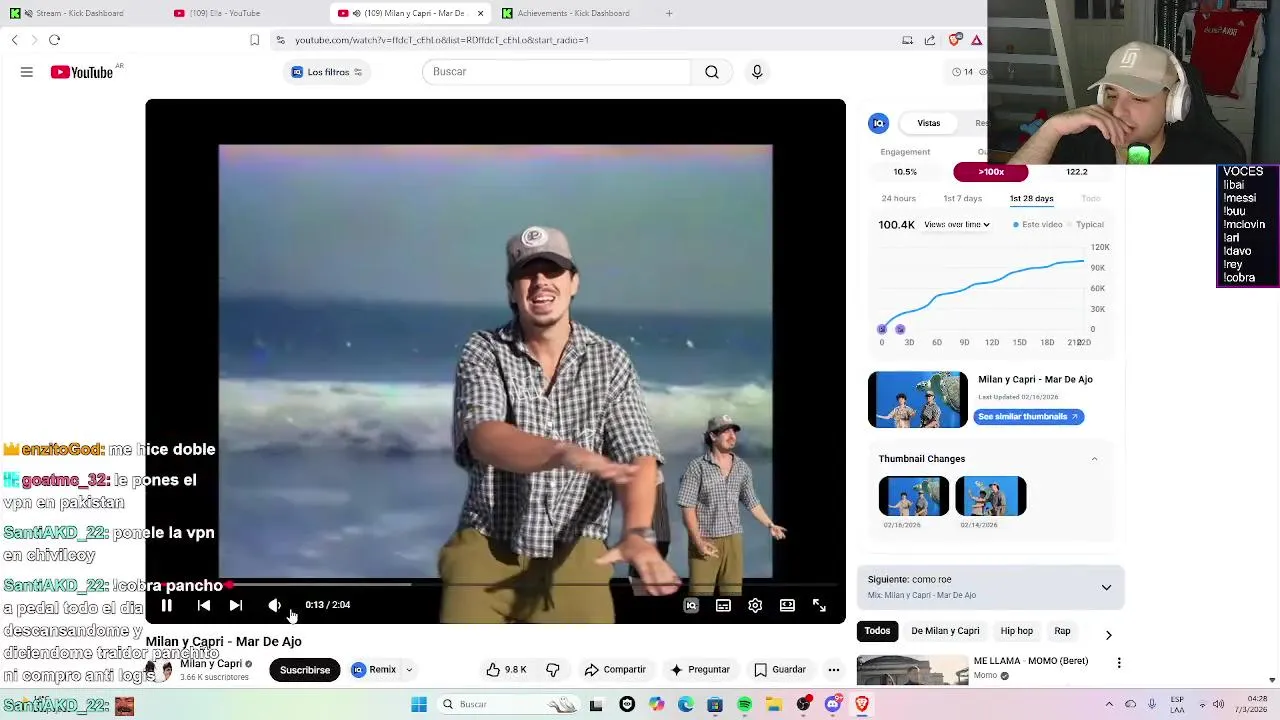Image resolution: width=1280 pixels, height=720 pixels.
Task: Seek on the video progress bar
Action: 495,584
